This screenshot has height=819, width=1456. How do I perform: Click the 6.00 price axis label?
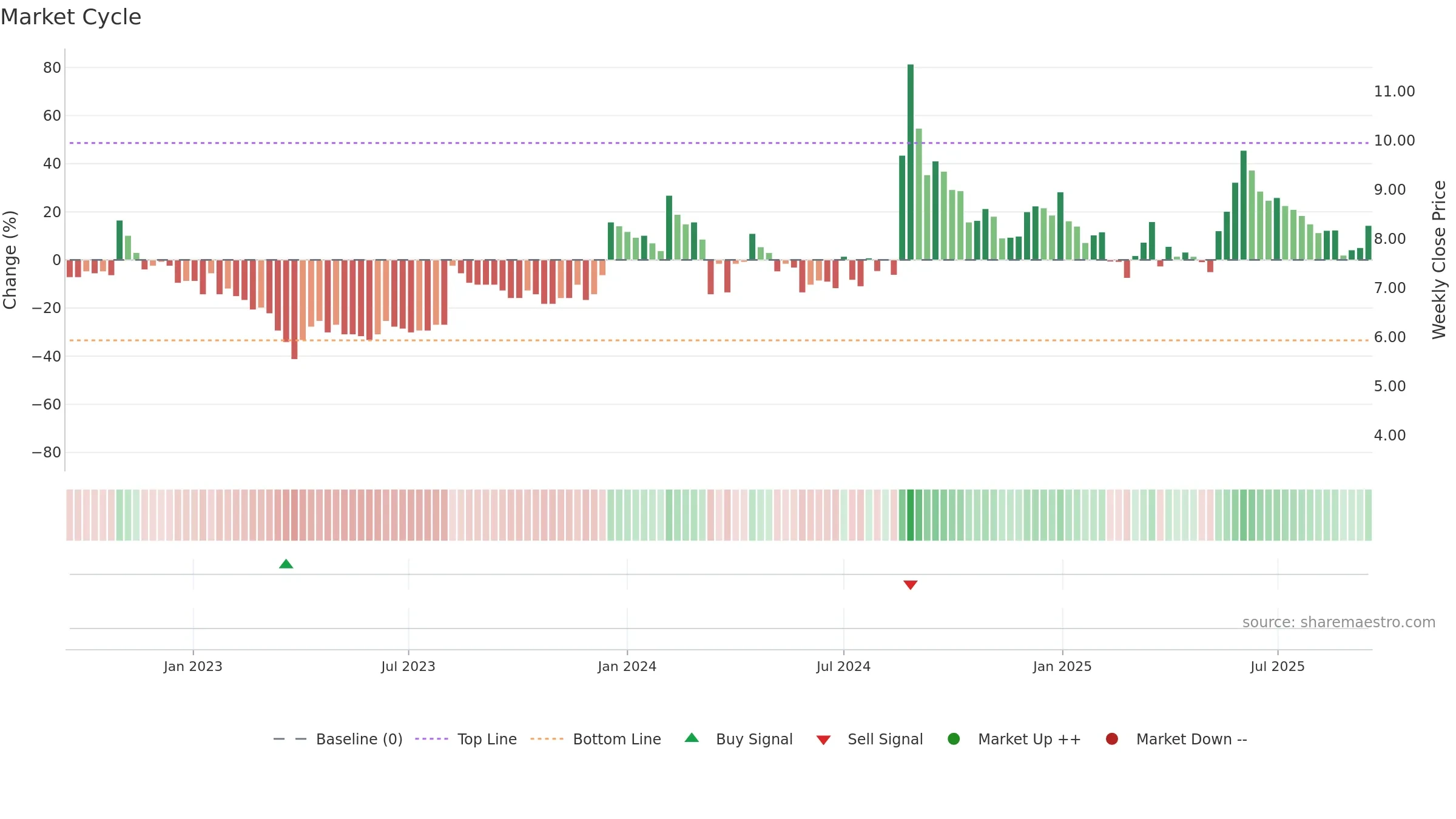(1390, 337)
